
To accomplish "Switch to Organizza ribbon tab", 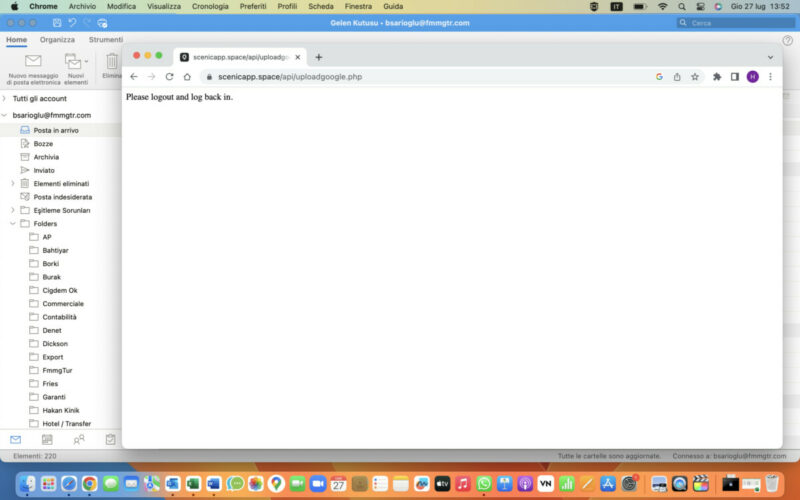I will tap(57, 40).
